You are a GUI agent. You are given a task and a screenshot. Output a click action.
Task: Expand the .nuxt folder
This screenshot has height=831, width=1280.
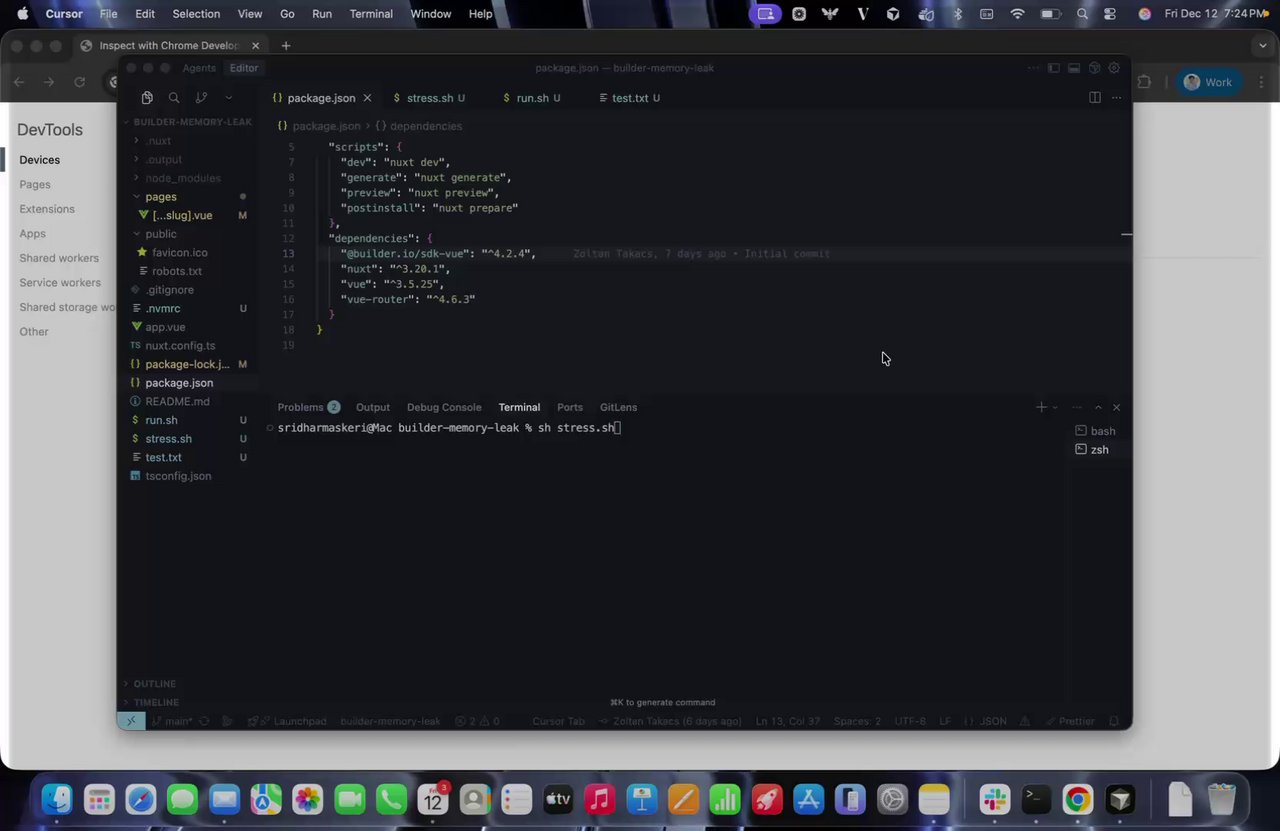pyautogui.click(x=188, y=141)
